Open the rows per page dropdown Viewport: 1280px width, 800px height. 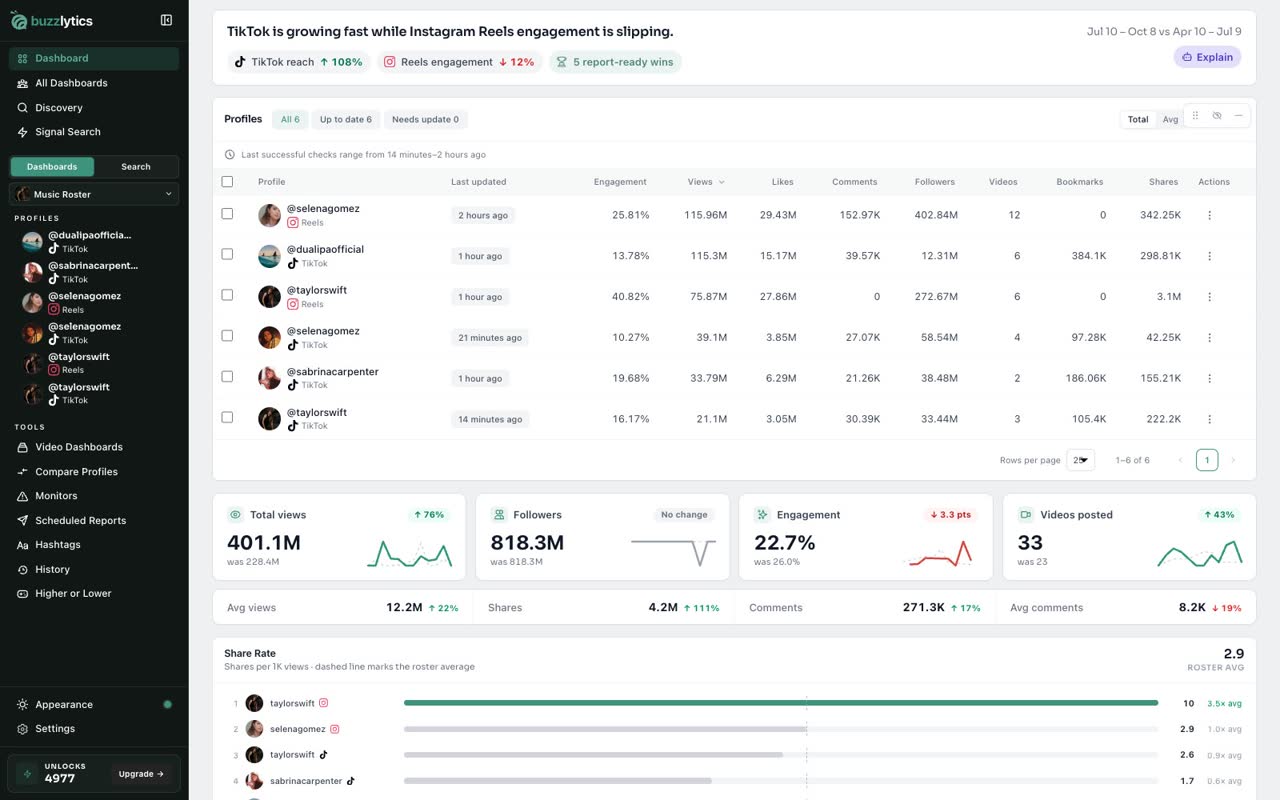[1080, 460]
